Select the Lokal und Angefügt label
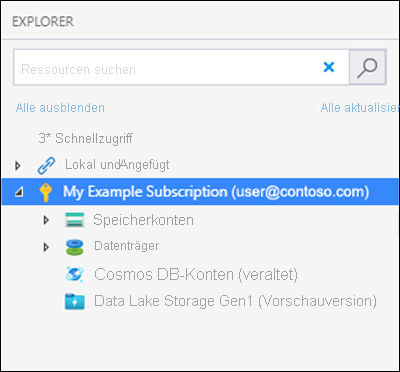This screenshot has height=372, width=400. coord(117,165)
